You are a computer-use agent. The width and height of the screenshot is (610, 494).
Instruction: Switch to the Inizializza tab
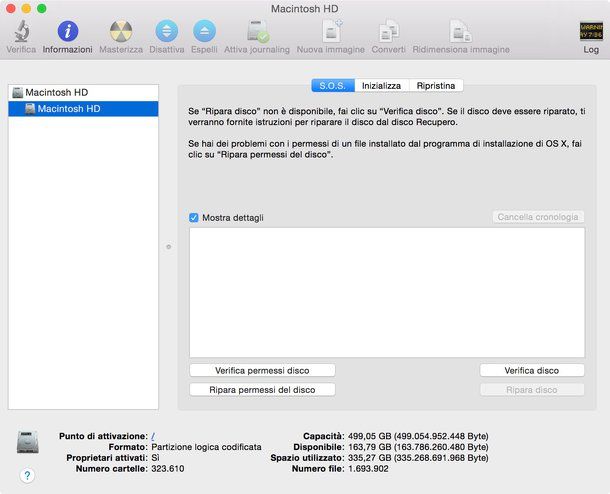(382, 86)
